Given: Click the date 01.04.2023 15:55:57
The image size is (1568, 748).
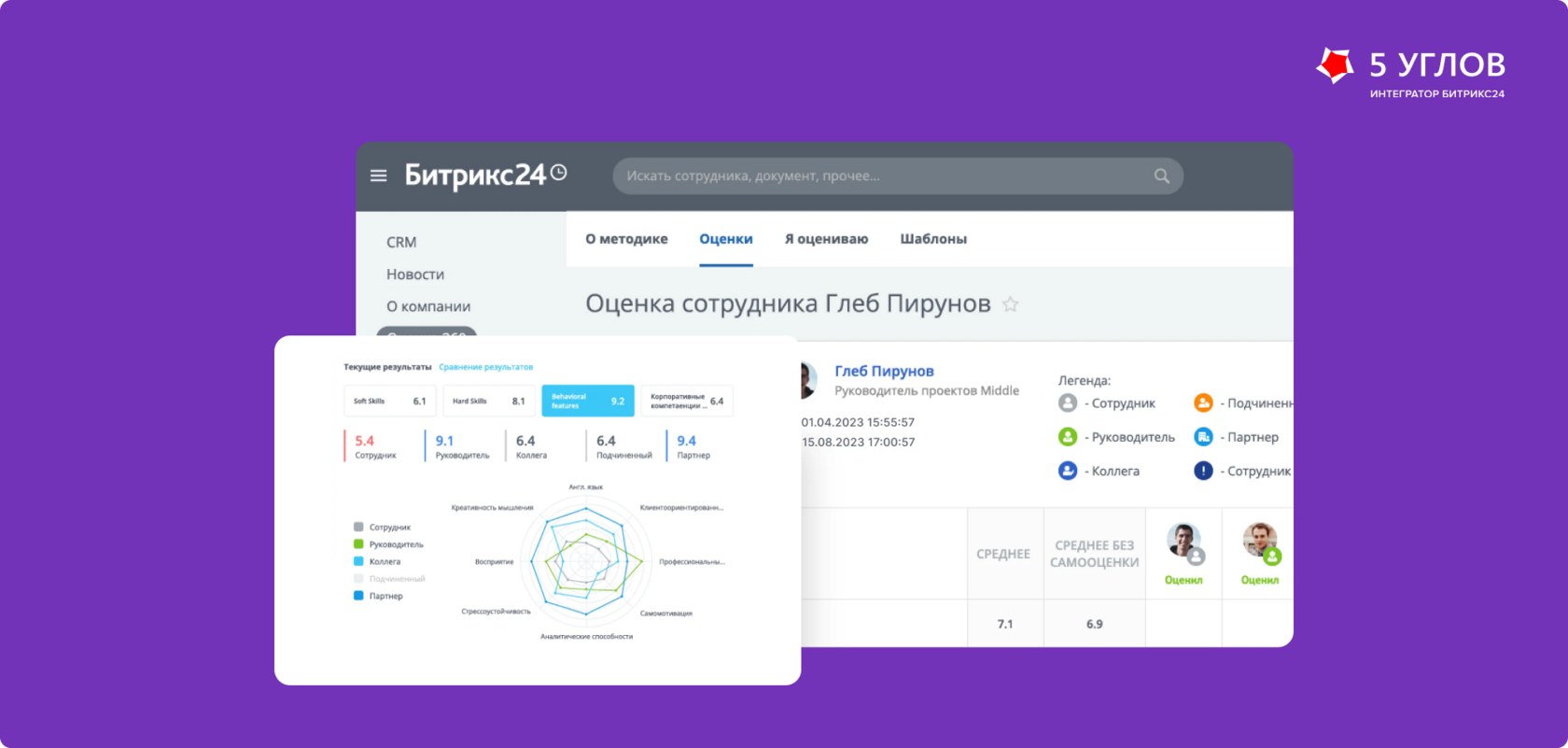Looking at the screenshot, I should [858, 422].
